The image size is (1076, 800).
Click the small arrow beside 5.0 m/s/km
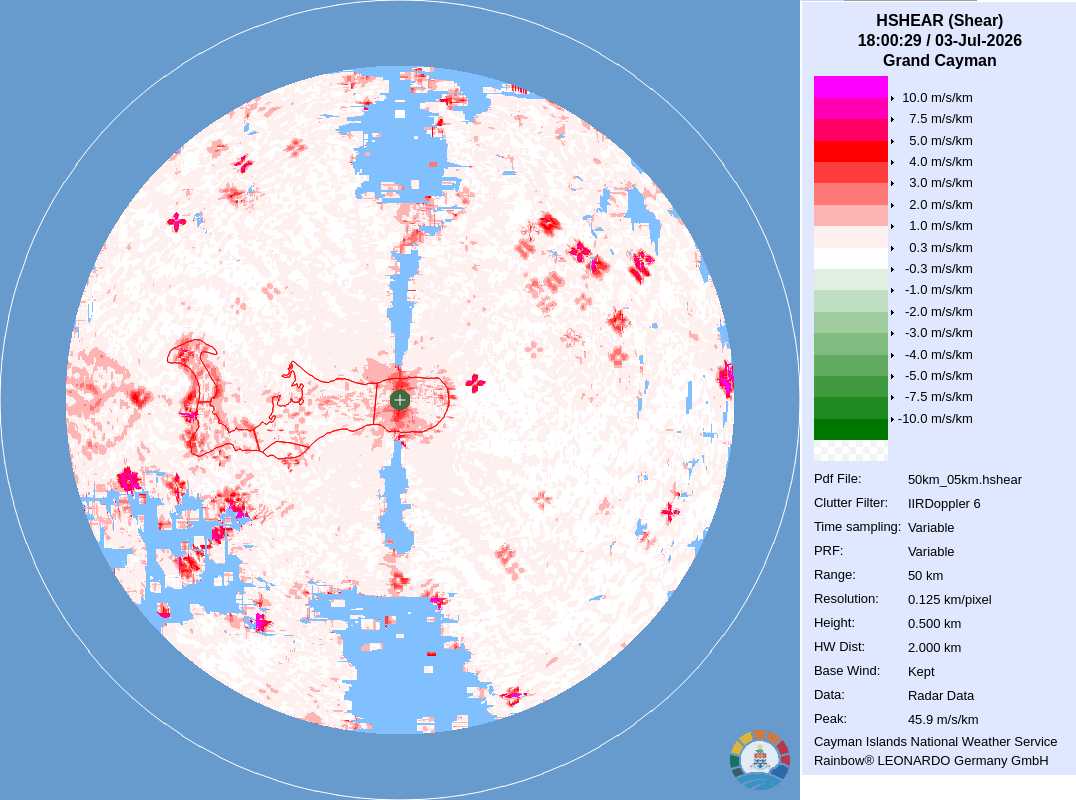[892, 141]
